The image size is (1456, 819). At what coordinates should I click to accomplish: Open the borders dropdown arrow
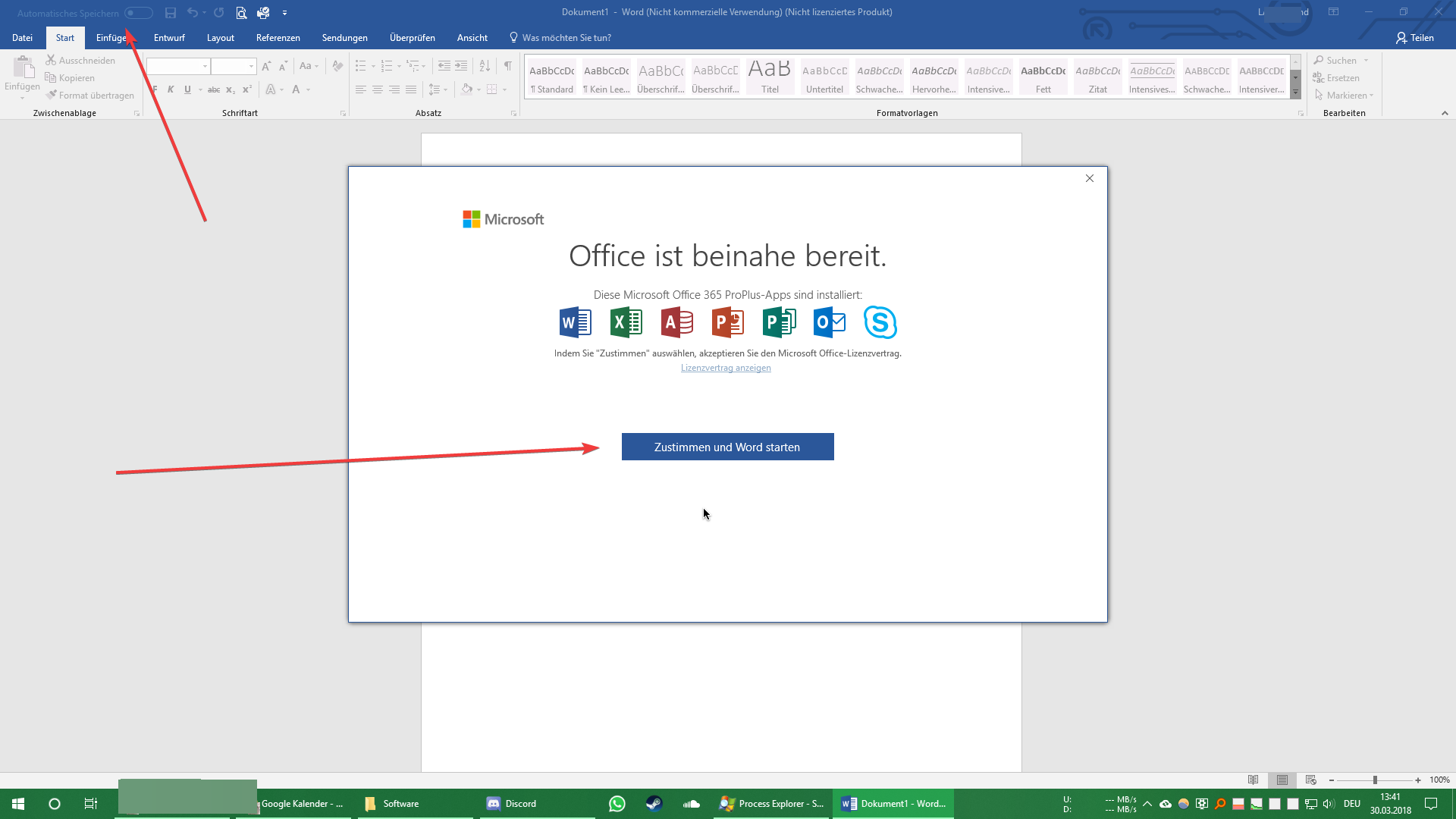504,89
